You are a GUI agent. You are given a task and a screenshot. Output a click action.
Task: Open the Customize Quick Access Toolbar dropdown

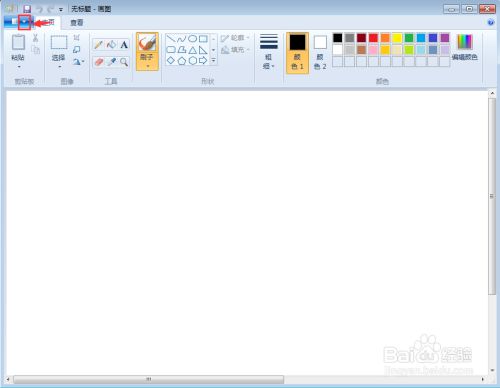coord(61,9)
